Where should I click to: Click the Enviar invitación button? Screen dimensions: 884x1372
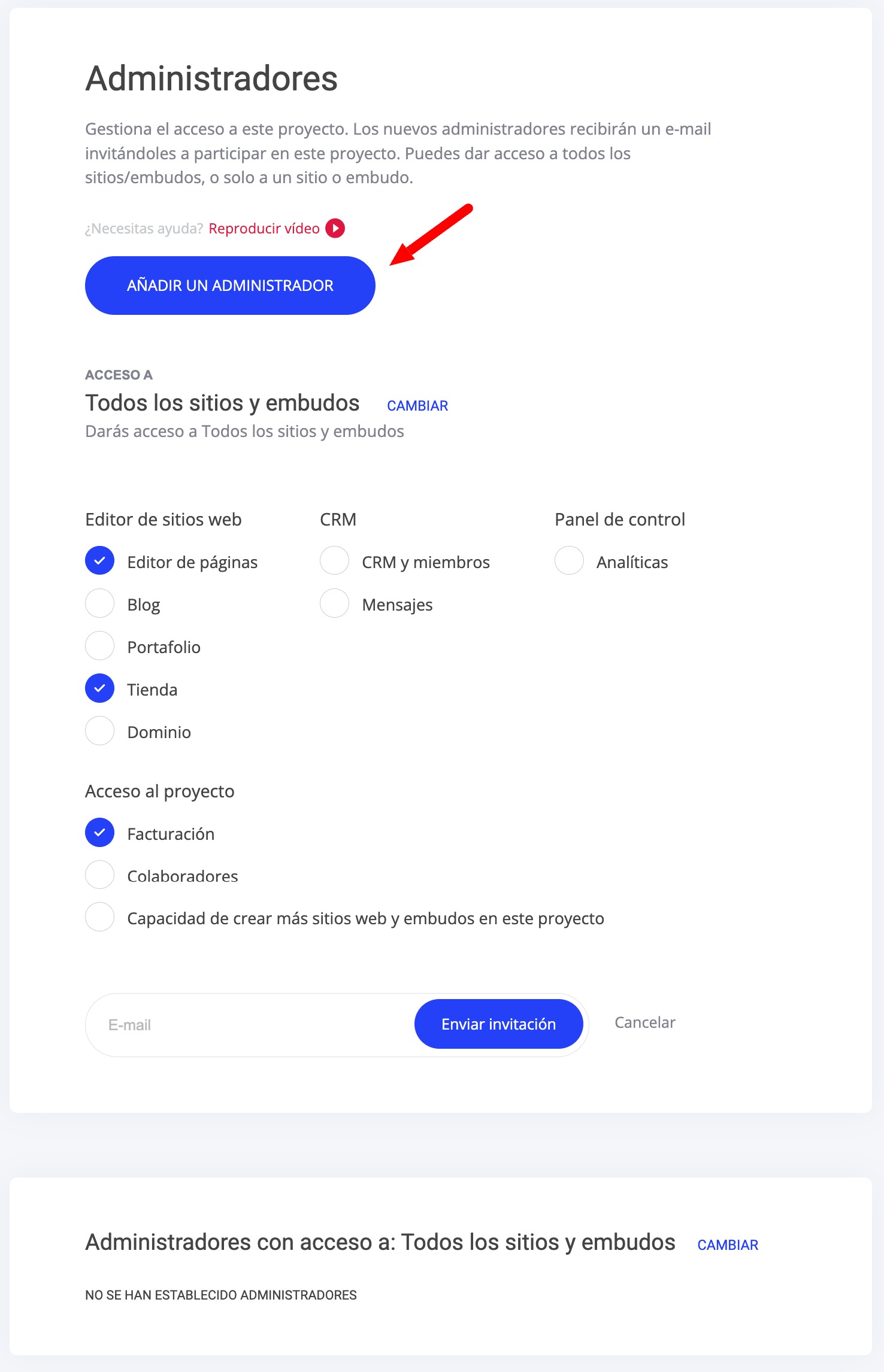[498, 1024]
